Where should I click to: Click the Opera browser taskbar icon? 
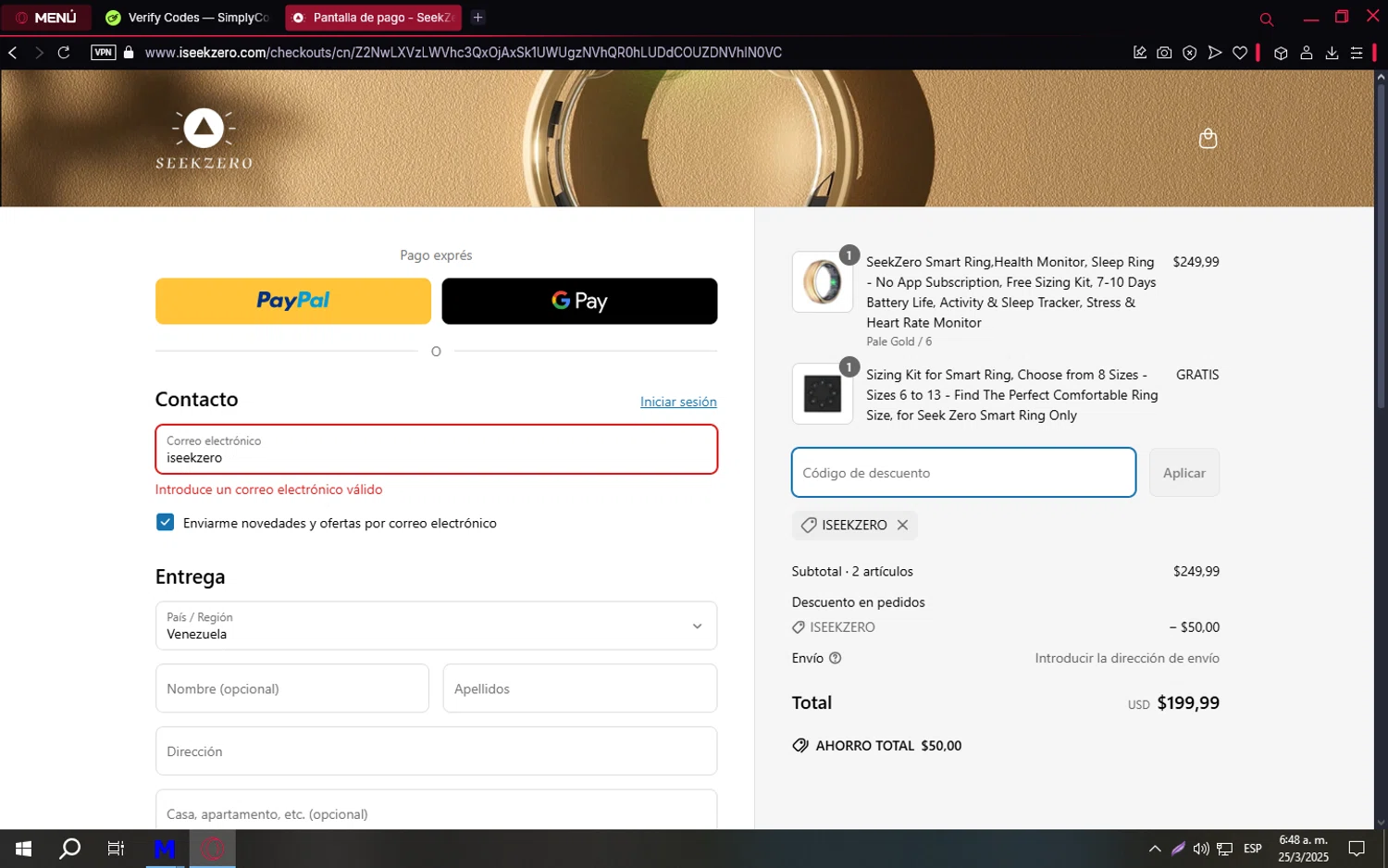213,849
